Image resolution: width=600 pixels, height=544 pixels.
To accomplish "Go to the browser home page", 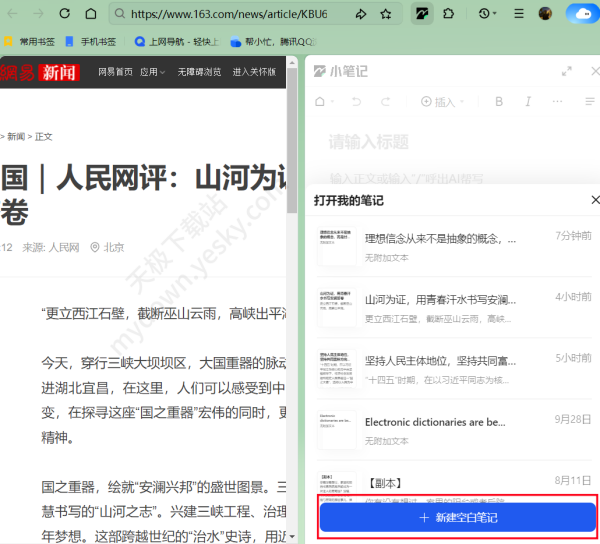I will [91, 14].
